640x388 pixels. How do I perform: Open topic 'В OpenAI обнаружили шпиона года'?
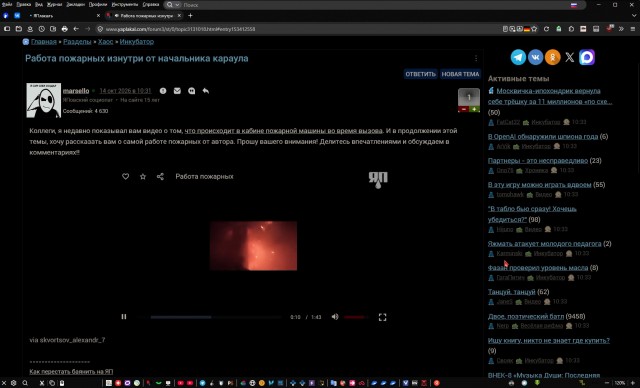point(543,136)
